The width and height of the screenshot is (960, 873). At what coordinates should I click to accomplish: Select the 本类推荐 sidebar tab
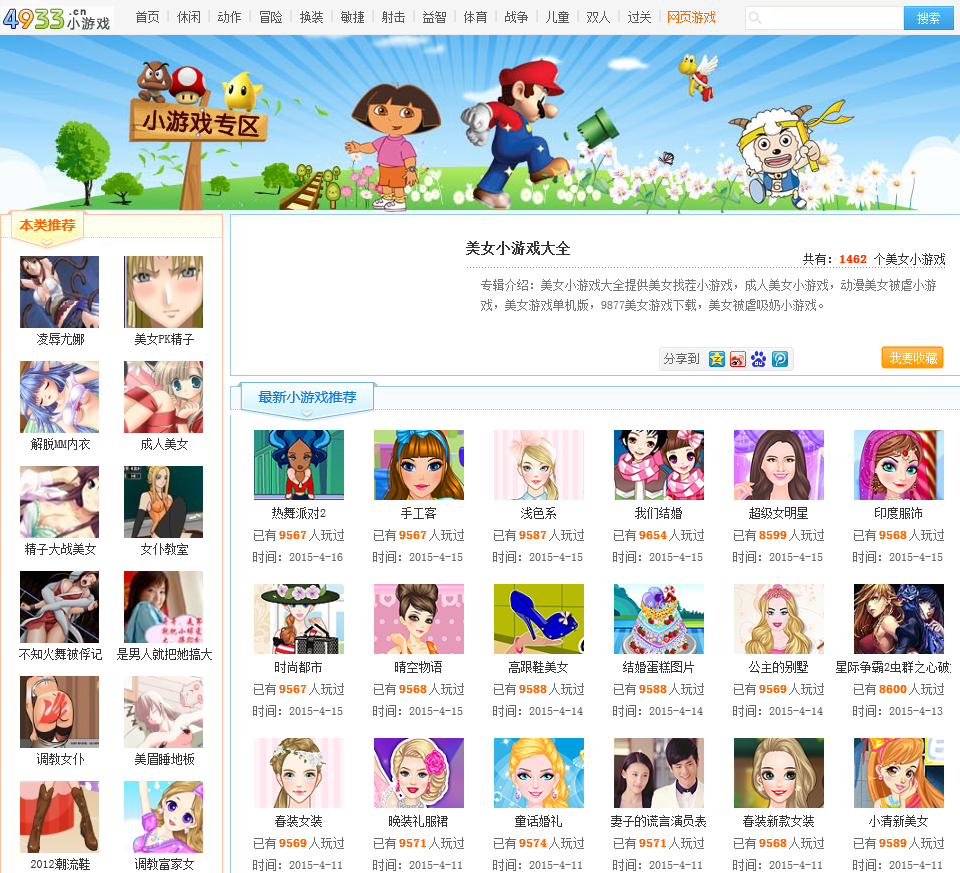pyautogui.click(x=47, y=226)
